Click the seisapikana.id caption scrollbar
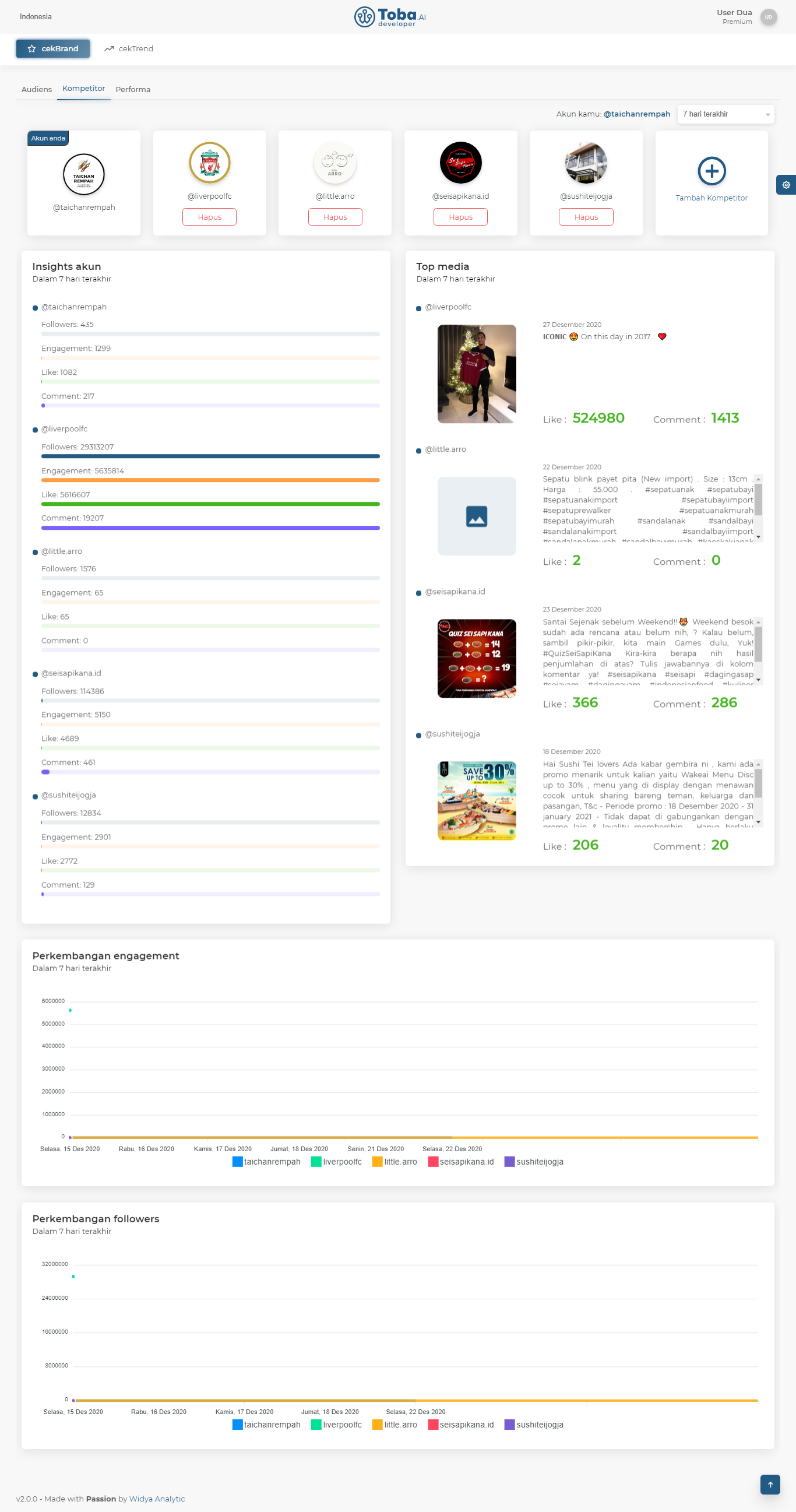 click(759, 650)
